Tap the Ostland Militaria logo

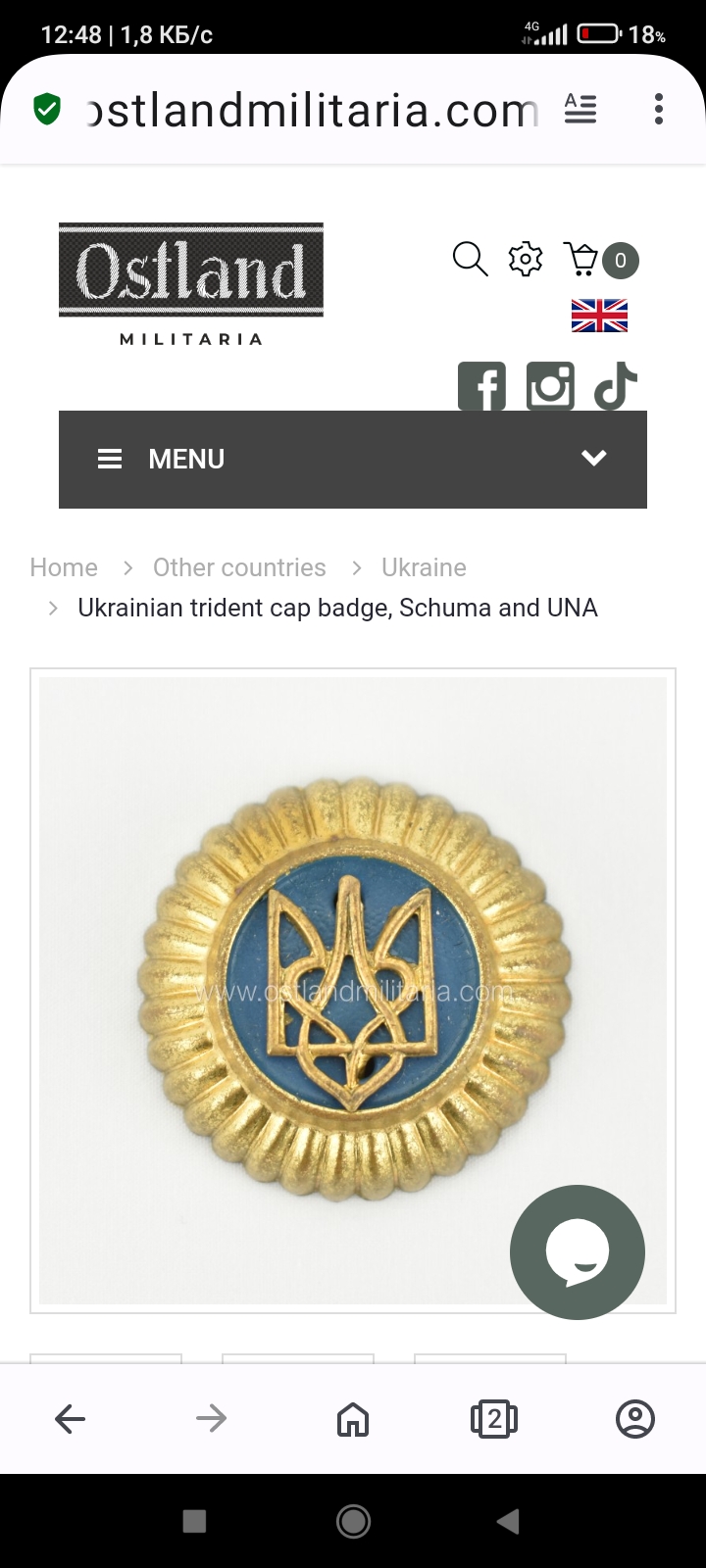coord(191,284)
